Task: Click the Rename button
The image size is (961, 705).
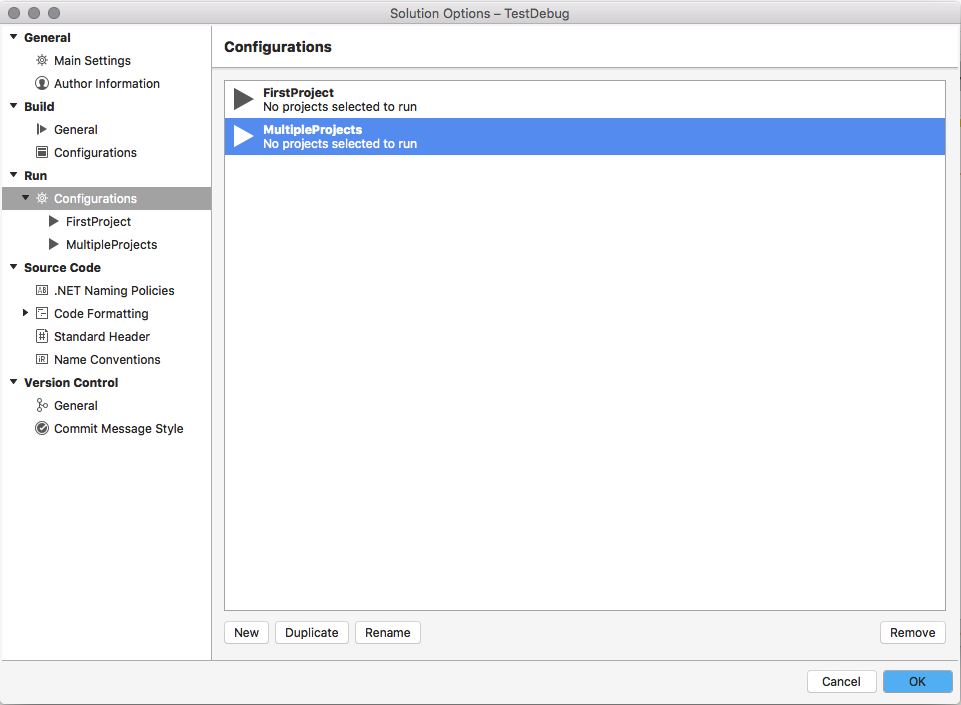Action: click(x=387, y=632)
